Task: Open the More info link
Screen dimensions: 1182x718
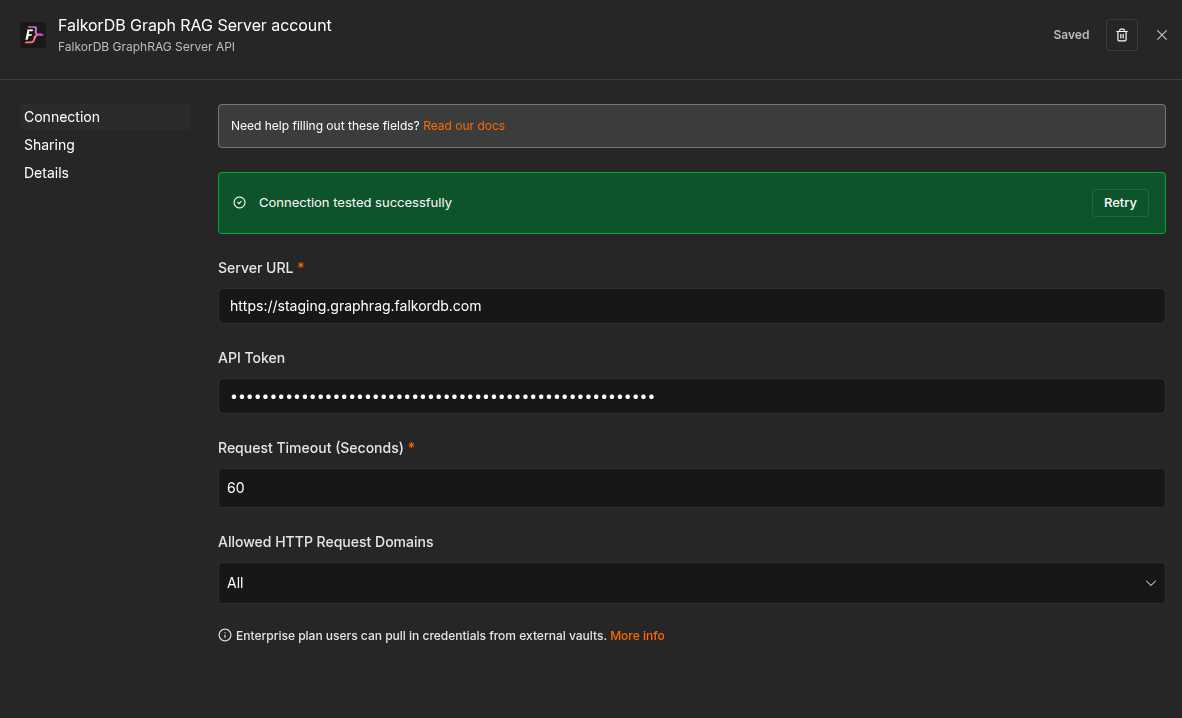Action: click(637, 636)
